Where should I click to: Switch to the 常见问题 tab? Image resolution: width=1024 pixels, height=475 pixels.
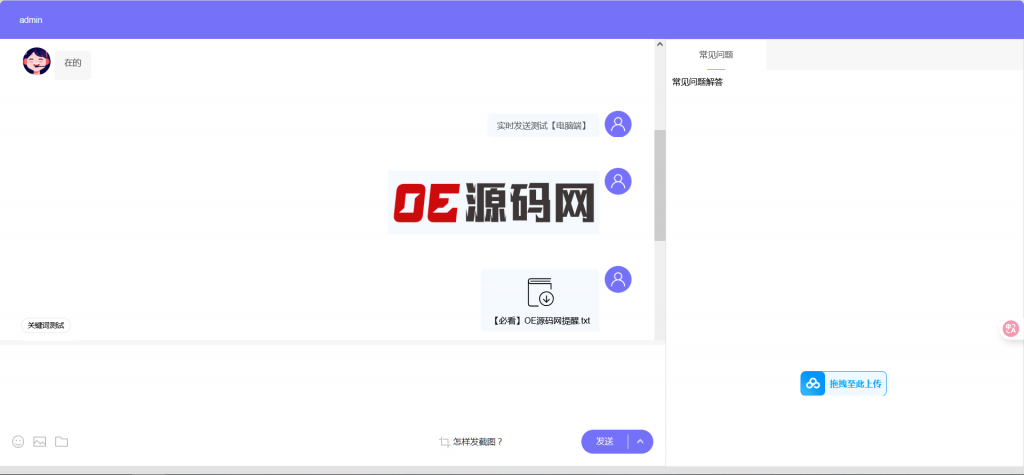click(716, 54)
